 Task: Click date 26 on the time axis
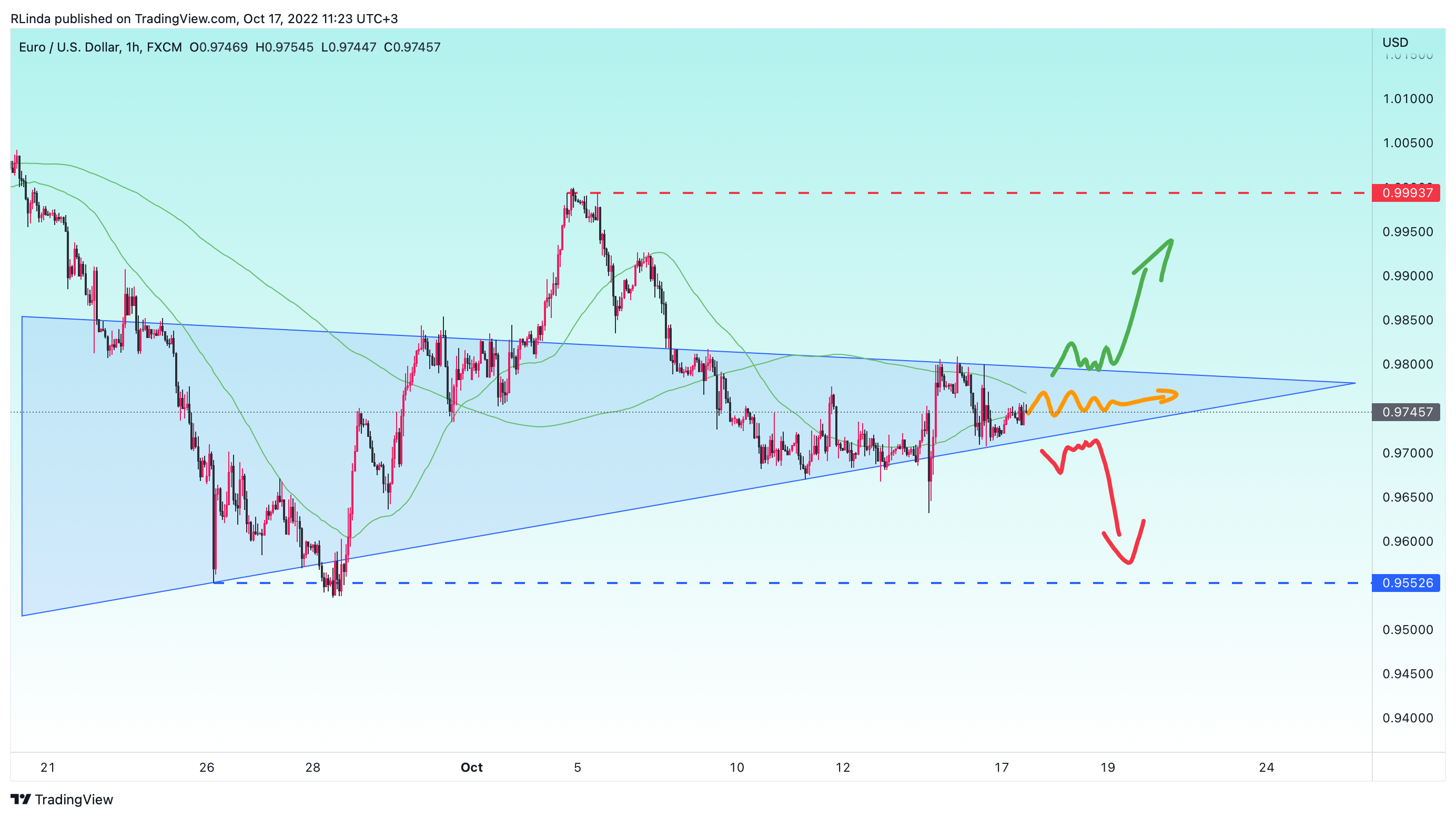[207, 767]
